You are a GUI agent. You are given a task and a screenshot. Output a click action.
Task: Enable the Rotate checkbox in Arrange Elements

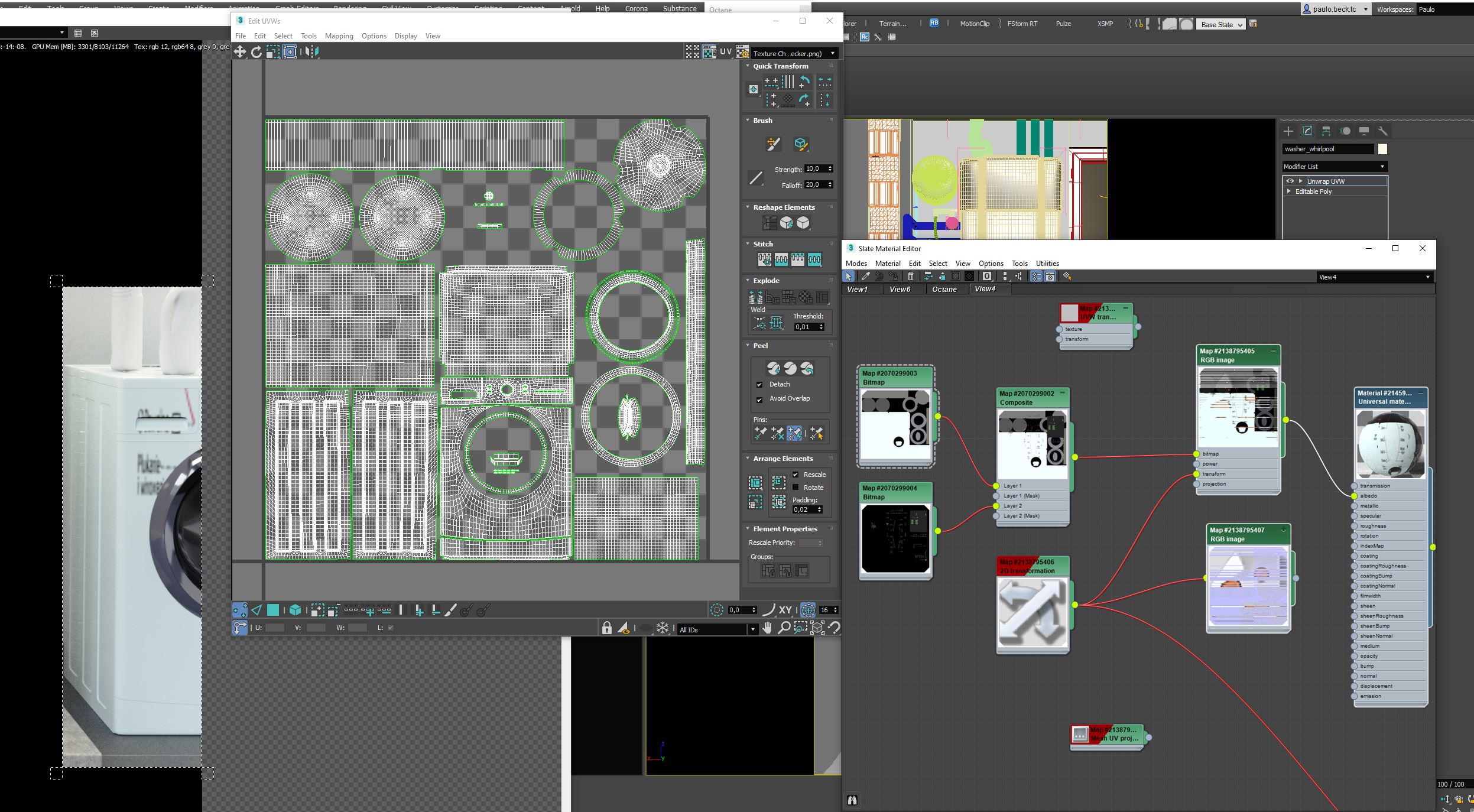point(796,488)
